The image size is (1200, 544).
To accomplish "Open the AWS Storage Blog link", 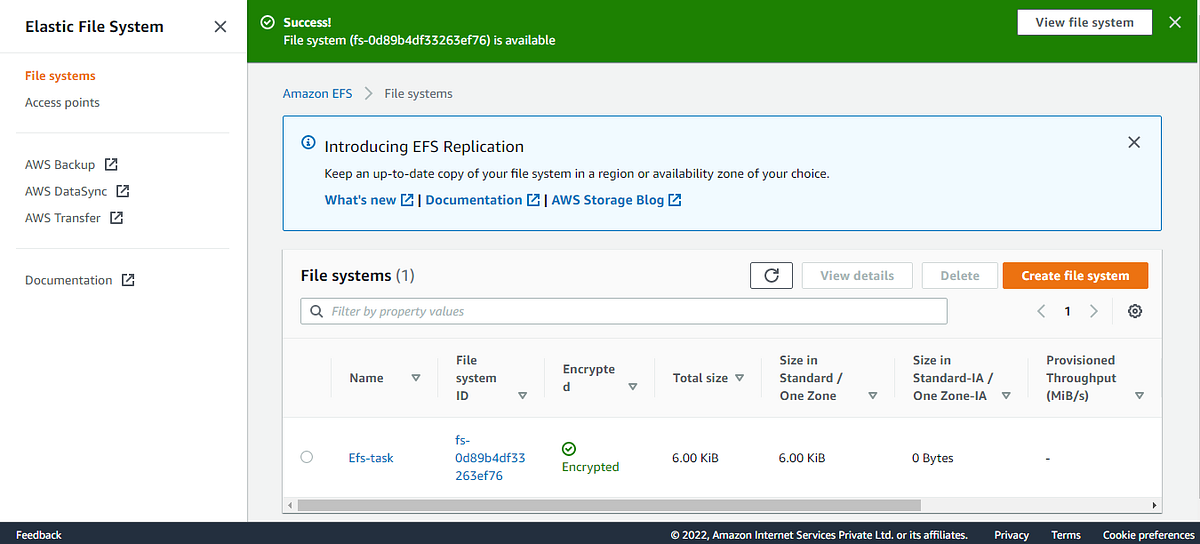I will pyautogui.click(x=608, y=200).
